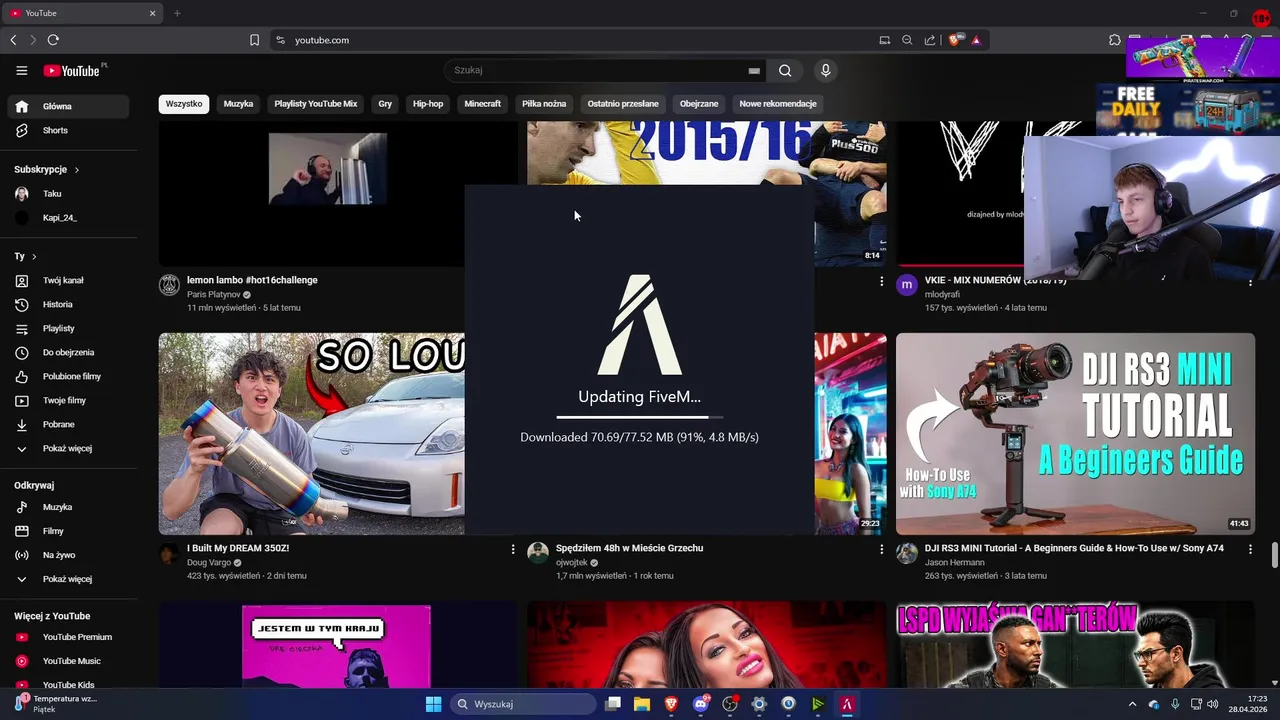Open Historia in the sidebar
1280x720 pixels.
pos(68,304)
